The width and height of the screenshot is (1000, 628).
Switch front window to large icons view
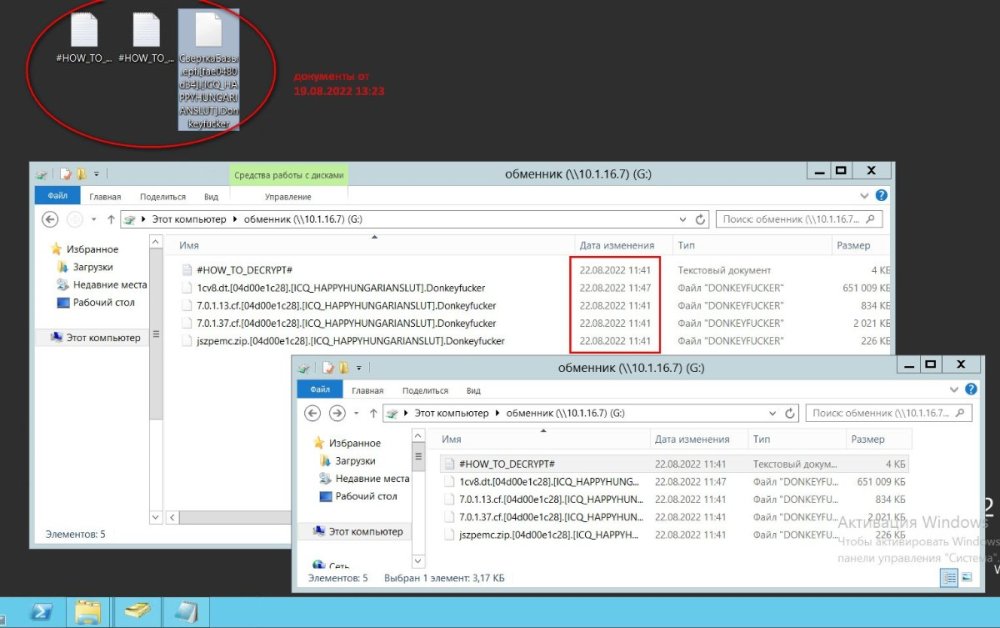[x=967, y=578]
